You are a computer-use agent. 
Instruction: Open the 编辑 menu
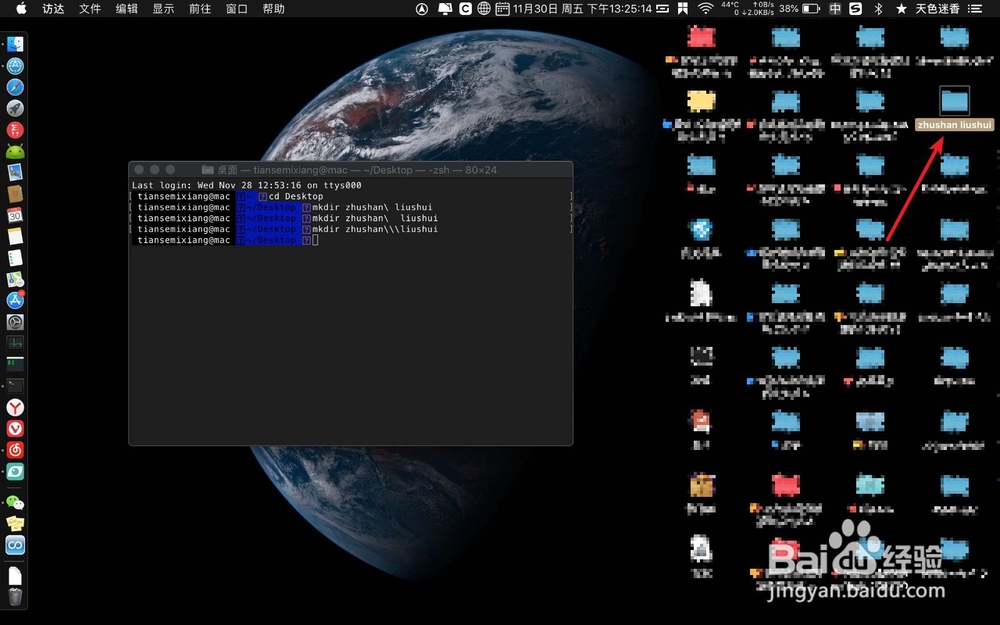tap(126, 8)
